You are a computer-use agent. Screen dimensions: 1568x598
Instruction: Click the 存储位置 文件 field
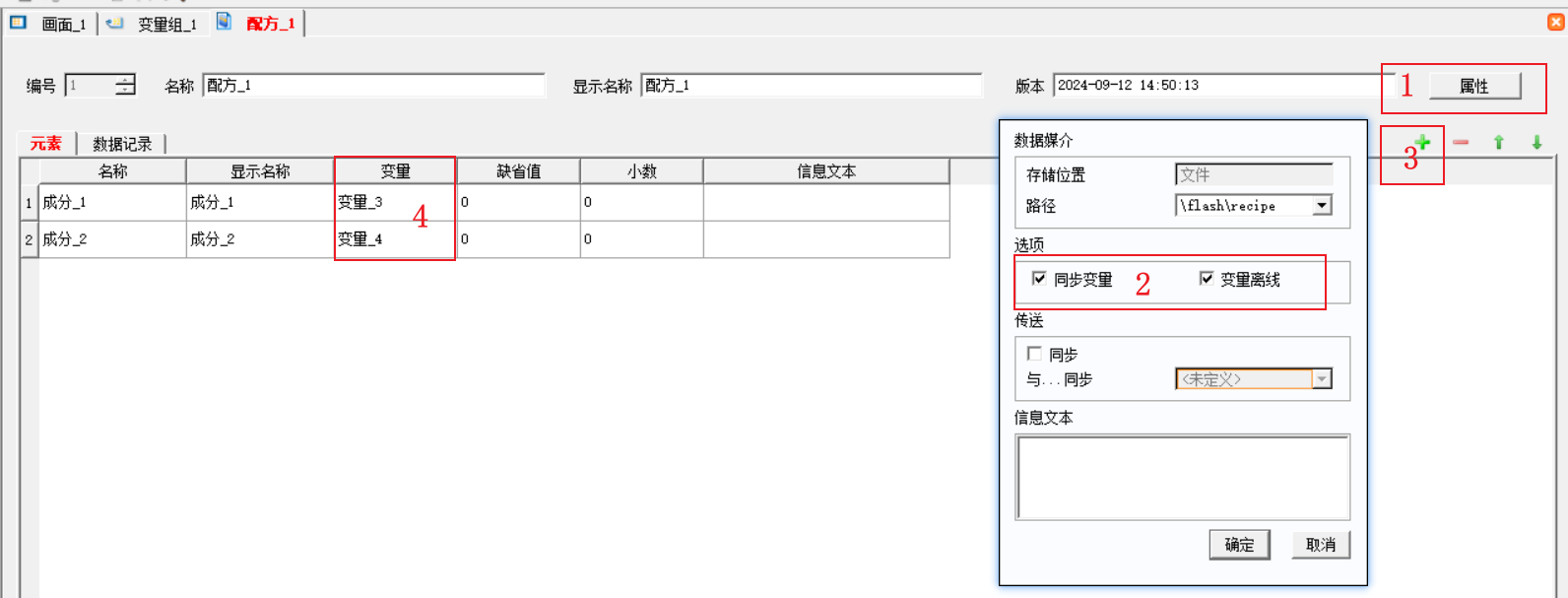pos(1254,174)
